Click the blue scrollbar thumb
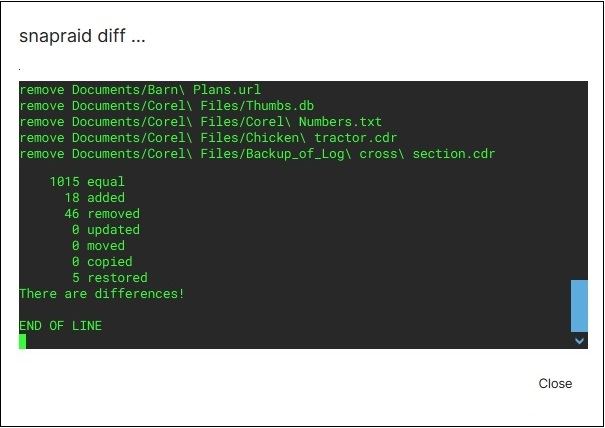Image resolution: width=605 pixels, height=428 pixels. click(x=580, y=305)
